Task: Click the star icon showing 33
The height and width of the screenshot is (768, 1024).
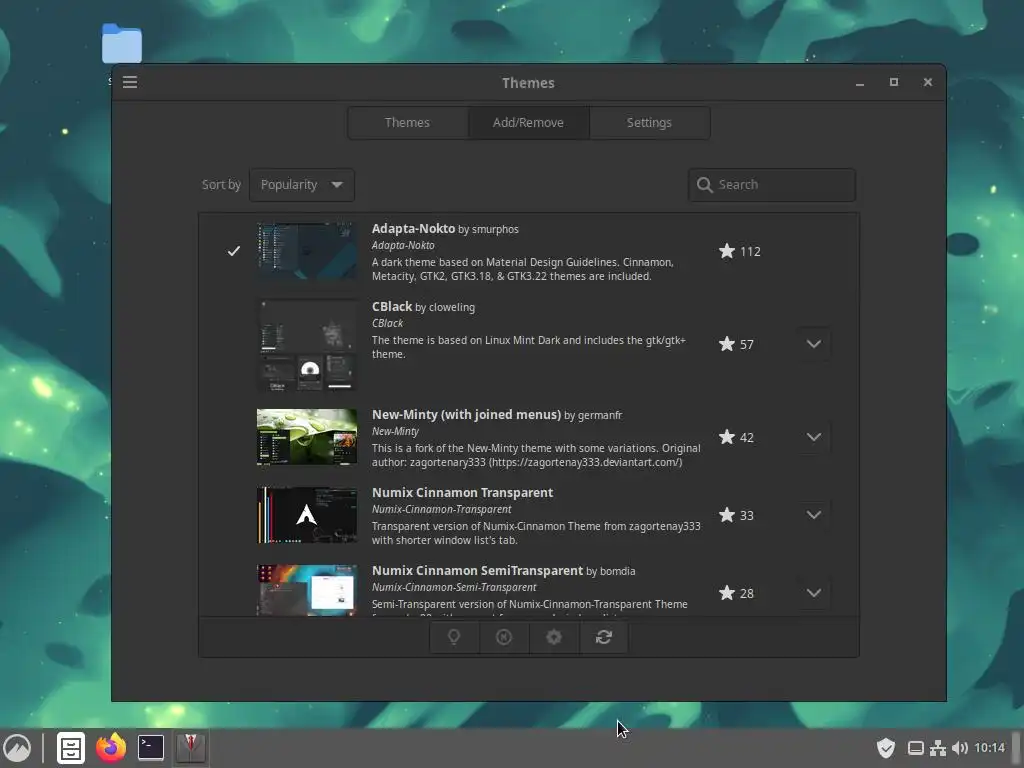Action: pyautogui.click(x=727, y=515)
